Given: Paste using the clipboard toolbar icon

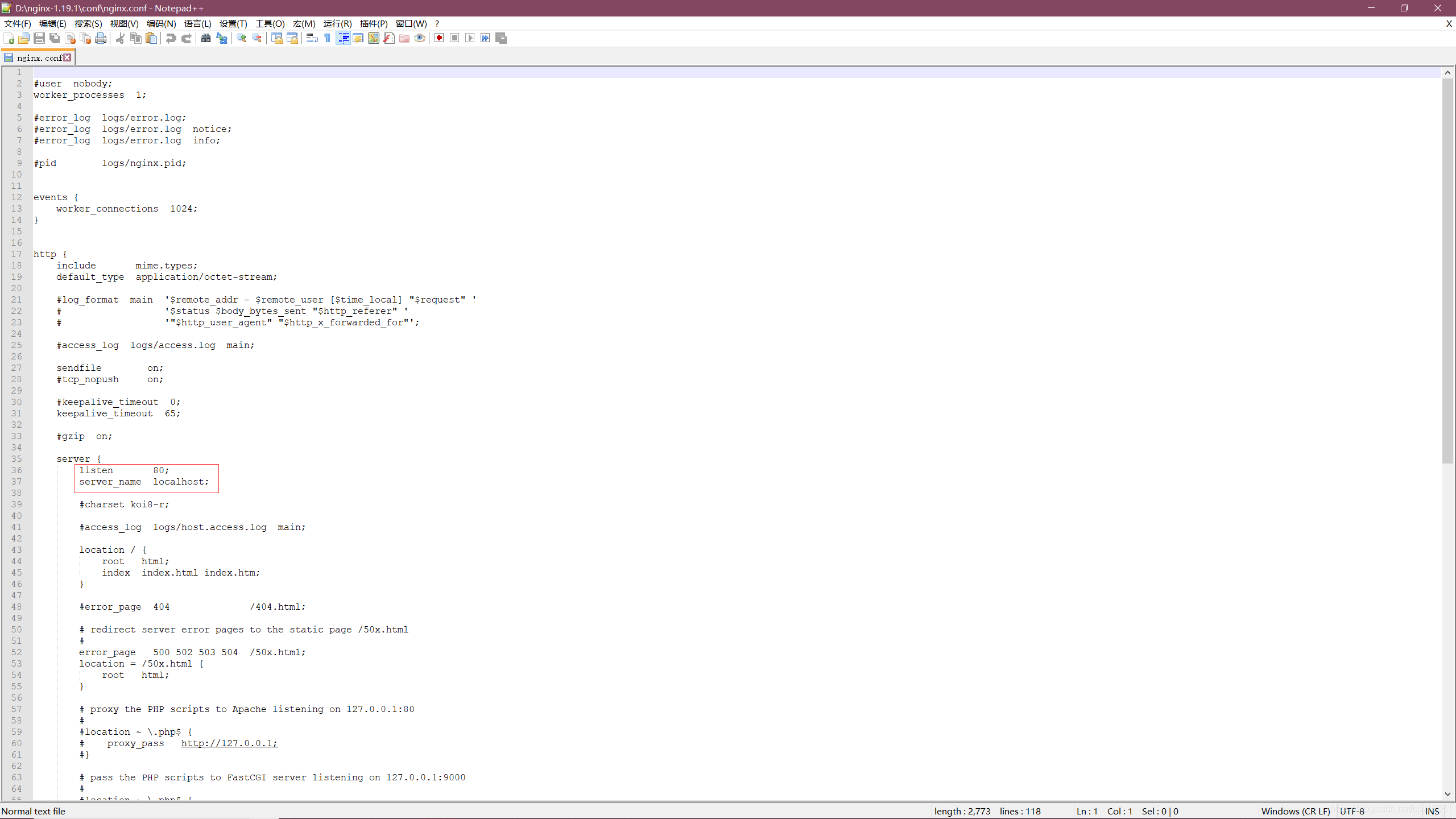Looking at the screenshot, I should pos(151,38).
